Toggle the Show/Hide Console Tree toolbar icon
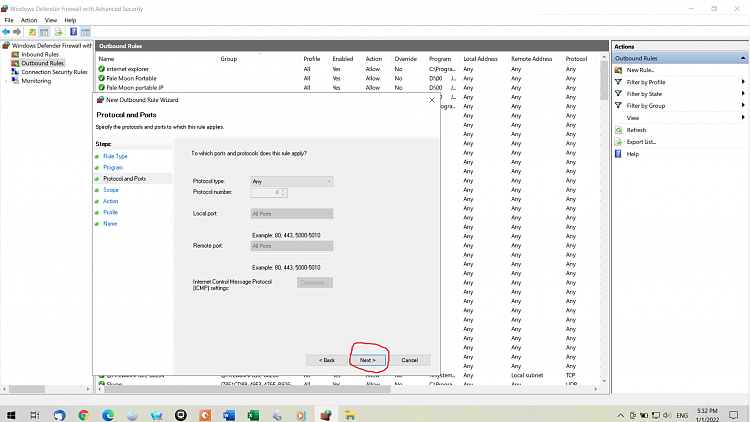This screenshot has height=422, width=750. coord(44,32)
